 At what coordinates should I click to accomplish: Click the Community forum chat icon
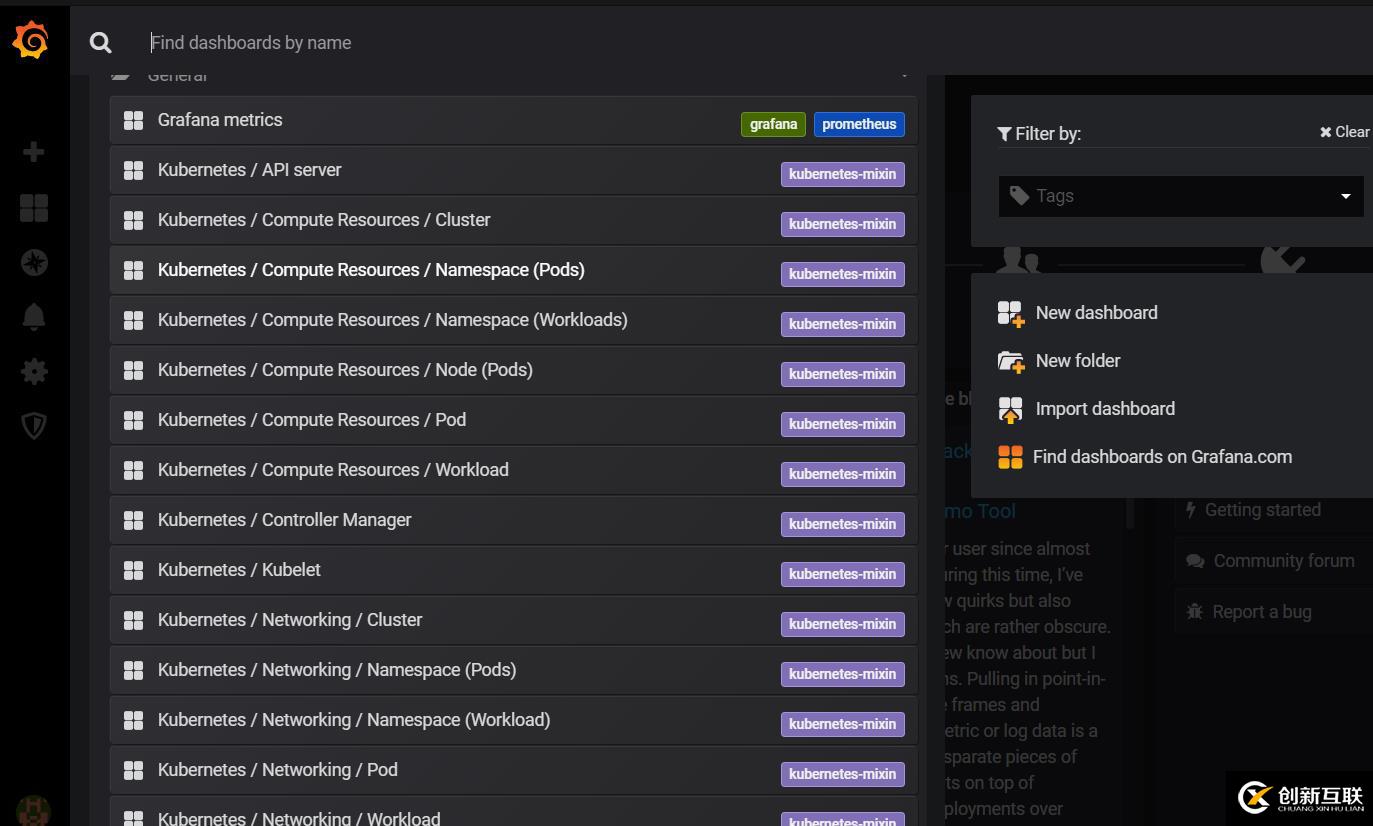[x=1195, y=561]
